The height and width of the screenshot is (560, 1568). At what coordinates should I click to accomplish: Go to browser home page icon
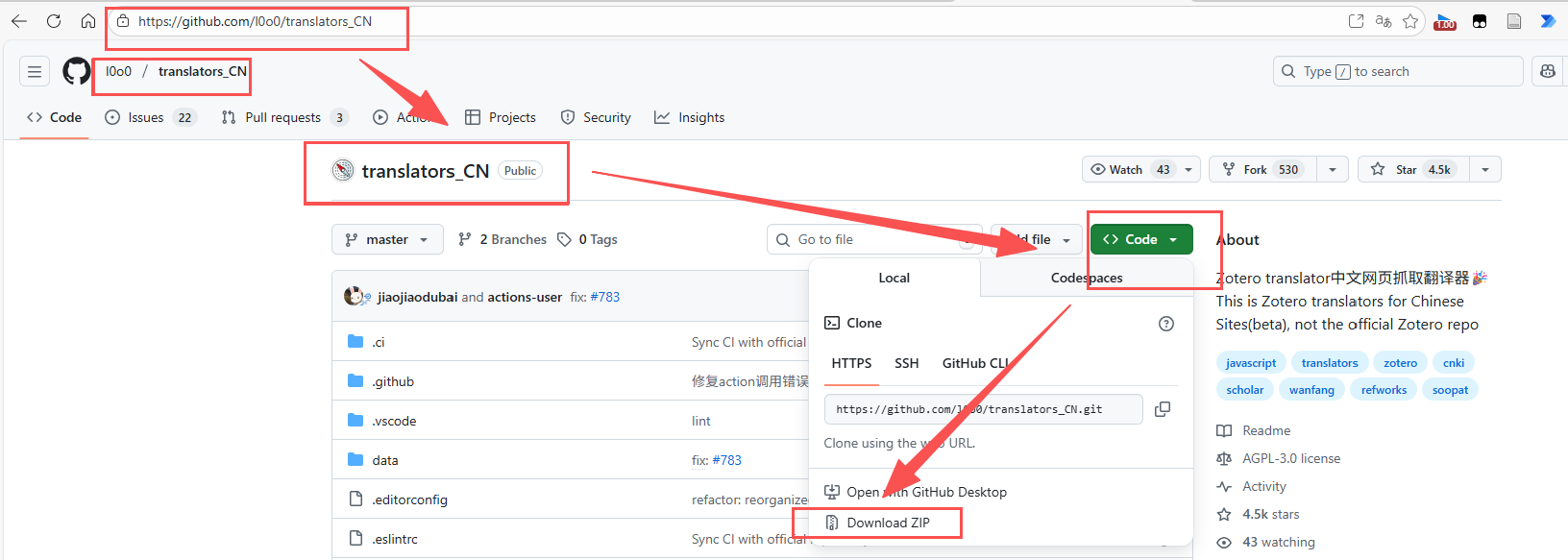point(88,21)
